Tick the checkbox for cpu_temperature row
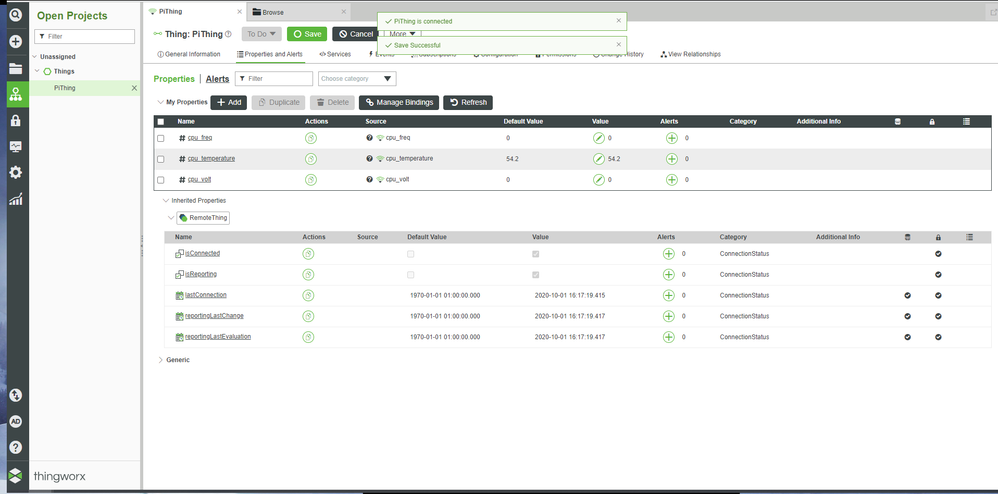This screenshot has width=998, height=494. [161, 159]
